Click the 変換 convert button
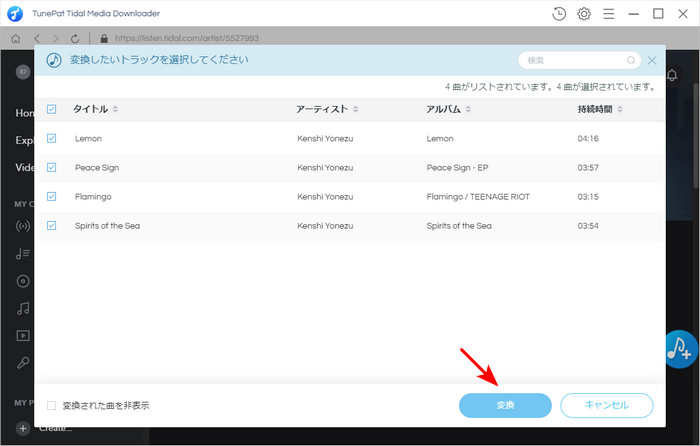The width and height of the screenshot is (700, 446). click(x=505, y=405)
